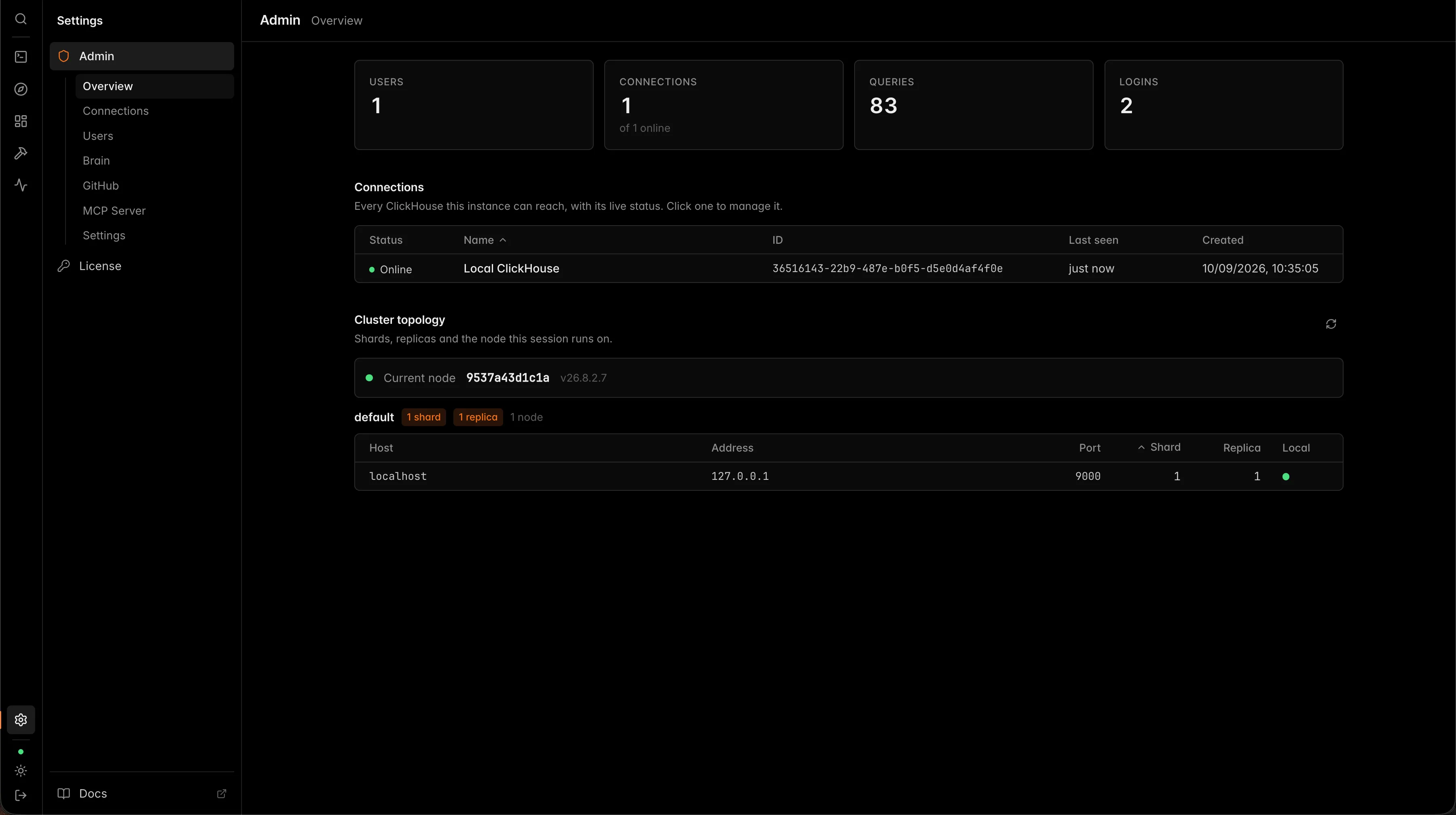The width and height of the screenshot is (1456, 815).
Task: Click connection ID 36516143-22b9-487e-b0f5-d5e0d4af4f0e
Action: coord(887,269)
